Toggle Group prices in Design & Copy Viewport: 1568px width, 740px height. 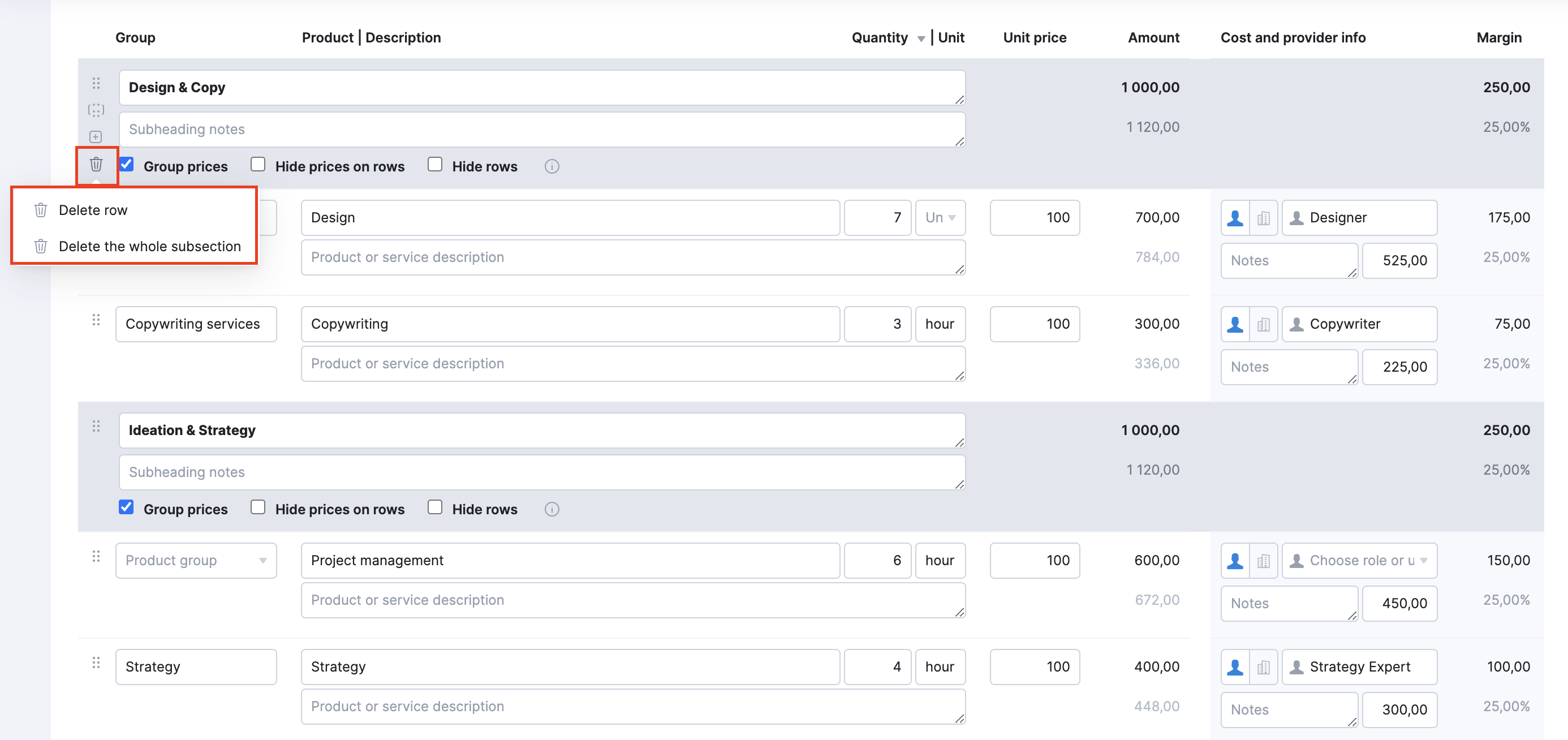(x=127, y=165)
